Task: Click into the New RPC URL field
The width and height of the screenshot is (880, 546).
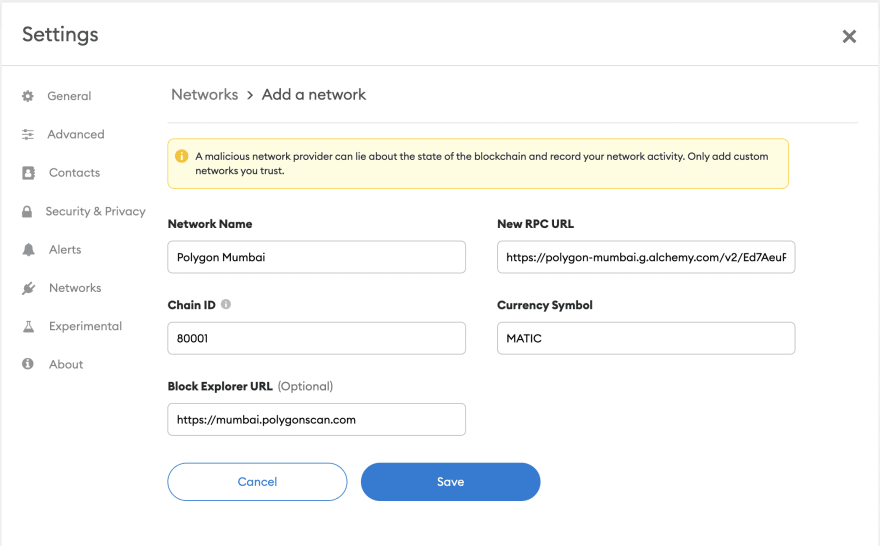Action: (645, 257)
